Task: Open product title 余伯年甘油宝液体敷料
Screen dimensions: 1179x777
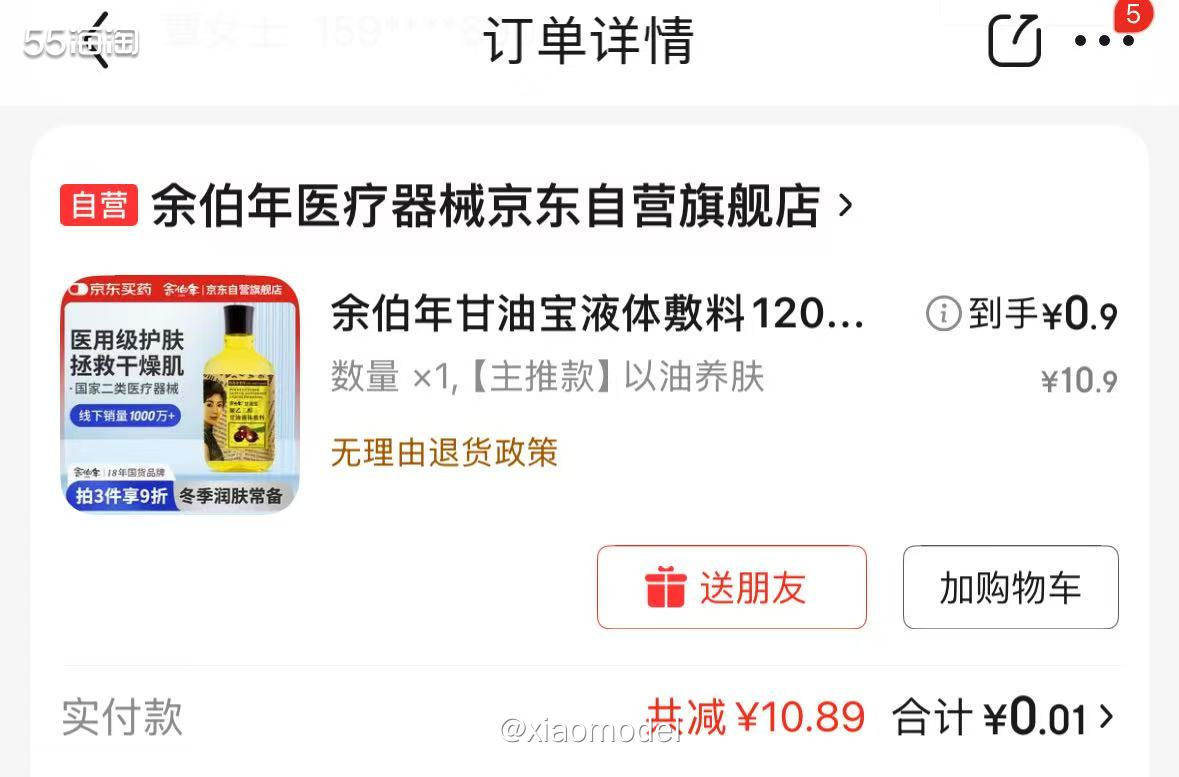Action: (x=598, y=314)
